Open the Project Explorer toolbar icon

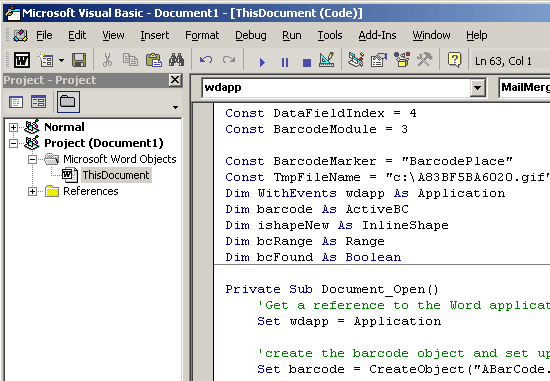point(356,60)
